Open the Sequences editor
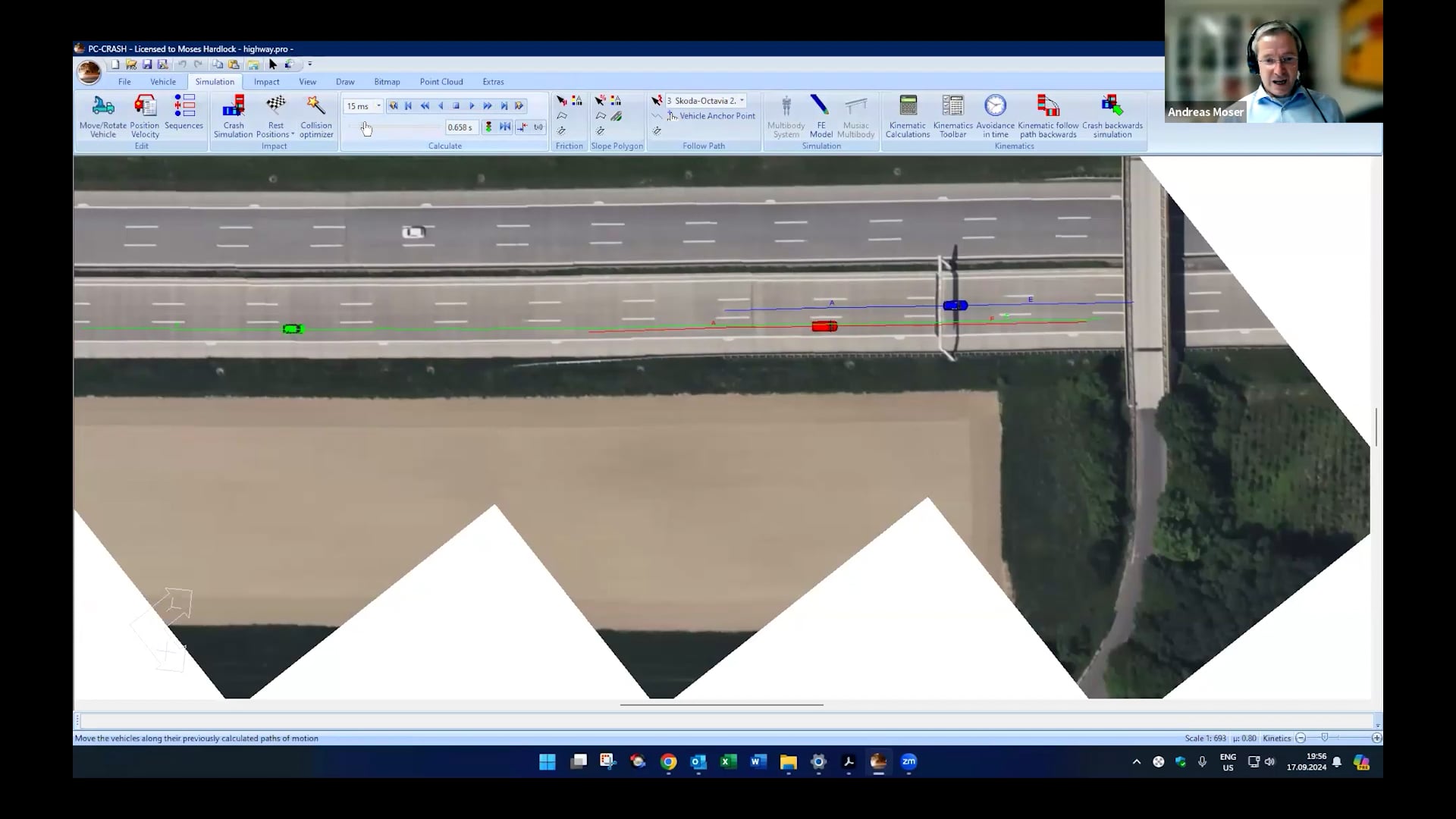Viewport: 1456px width, 819px height. coord(184,112)
